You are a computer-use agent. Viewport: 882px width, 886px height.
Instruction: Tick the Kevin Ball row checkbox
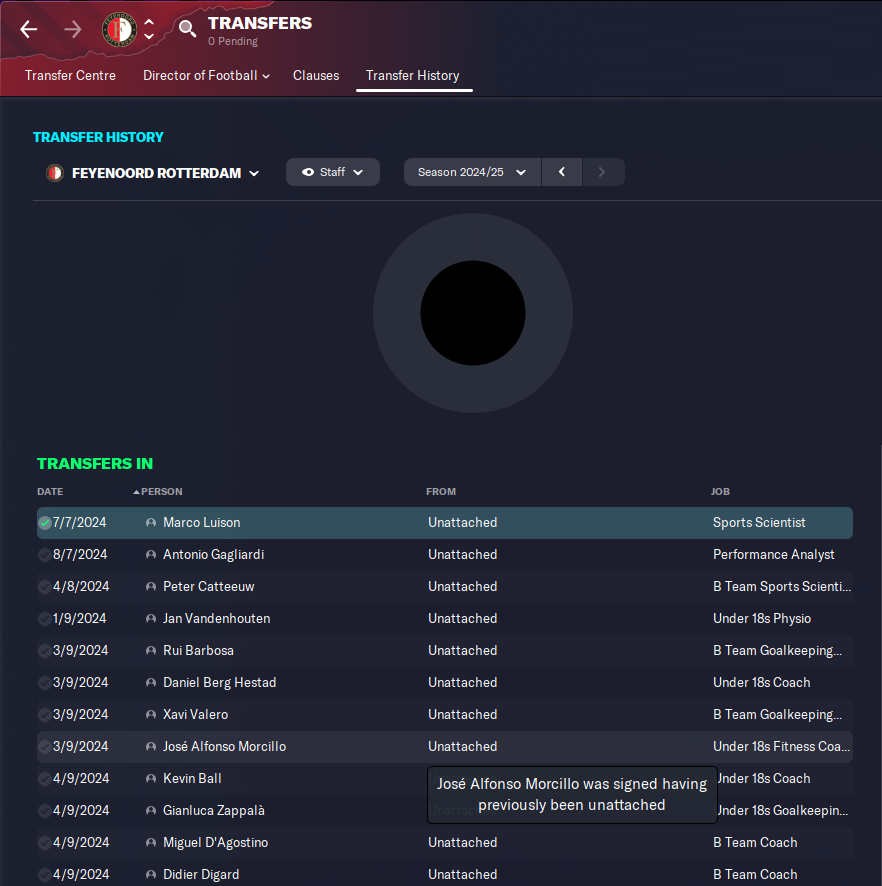(x=45, y=779)
